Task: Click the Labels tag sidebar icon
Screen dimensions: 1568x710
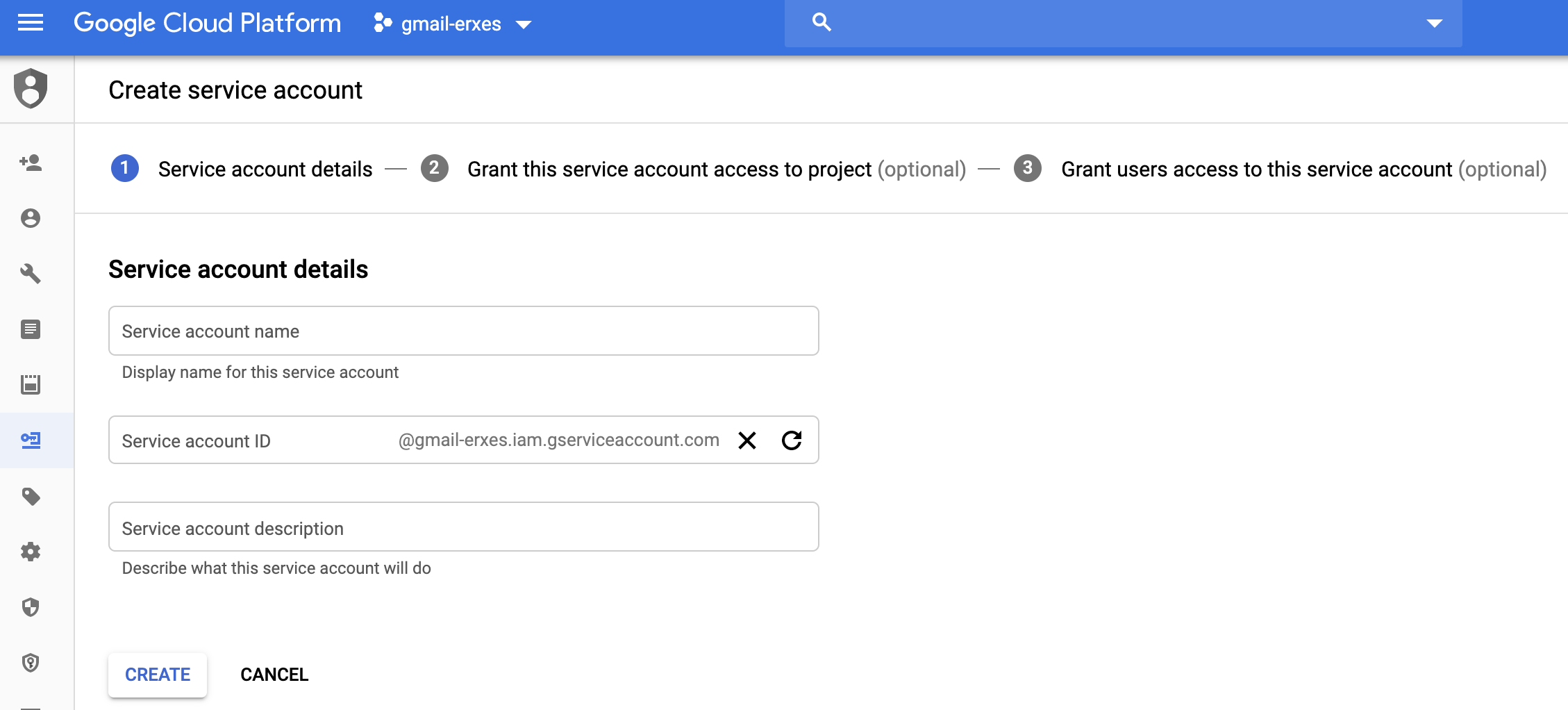Action: [31, 496]
